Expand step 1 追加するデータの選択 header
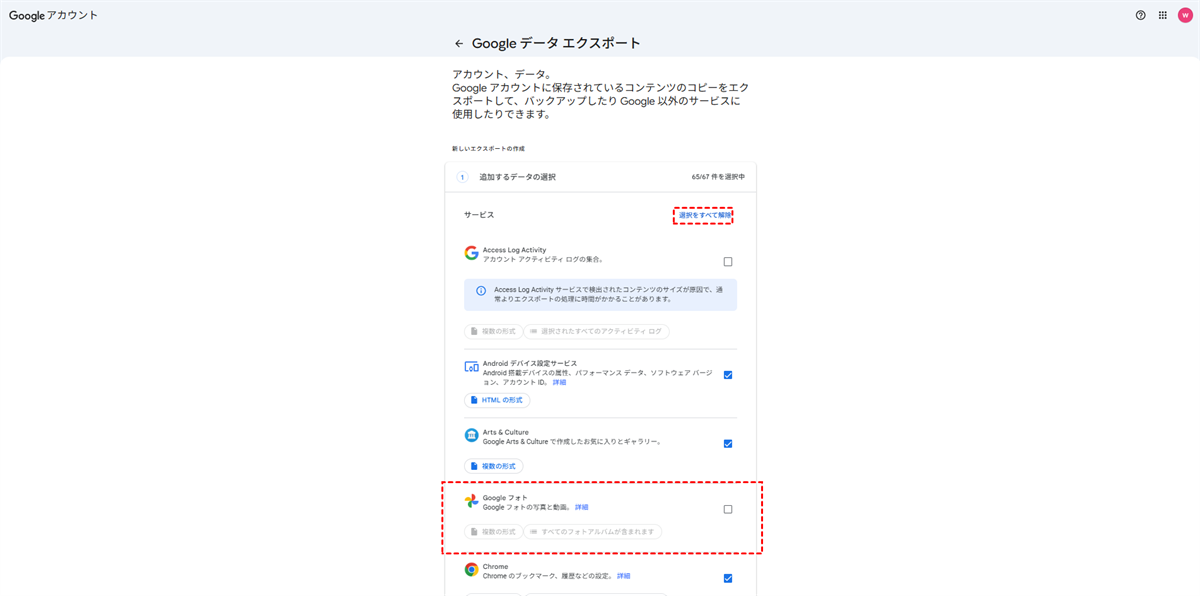This screenshot has width=1200, height=596. point(600,177)
